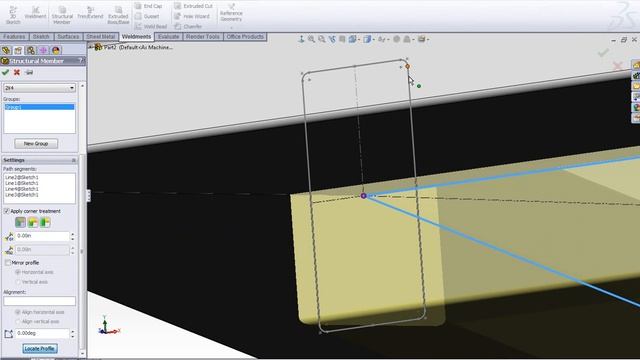The height and width of the screenshot is (360, 640).
Task: Select Line3@Sketch1 path segment
Action: (22, 195)
